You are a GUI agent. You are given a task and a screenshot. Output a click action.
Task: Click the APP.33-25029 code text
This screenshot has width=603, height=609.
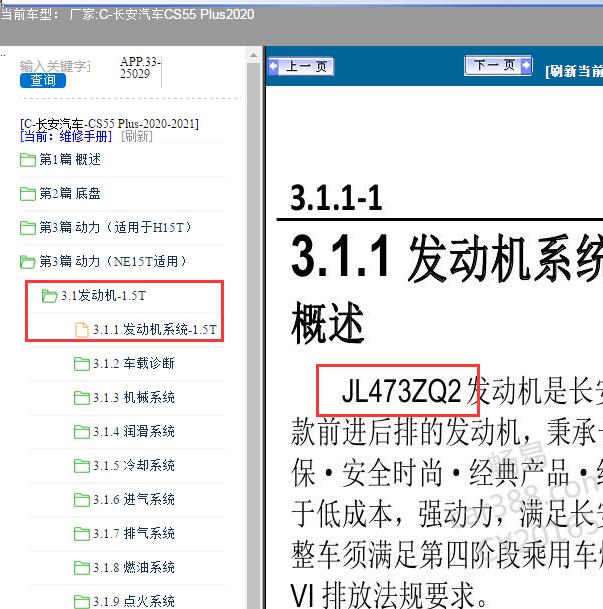[140, 68]
